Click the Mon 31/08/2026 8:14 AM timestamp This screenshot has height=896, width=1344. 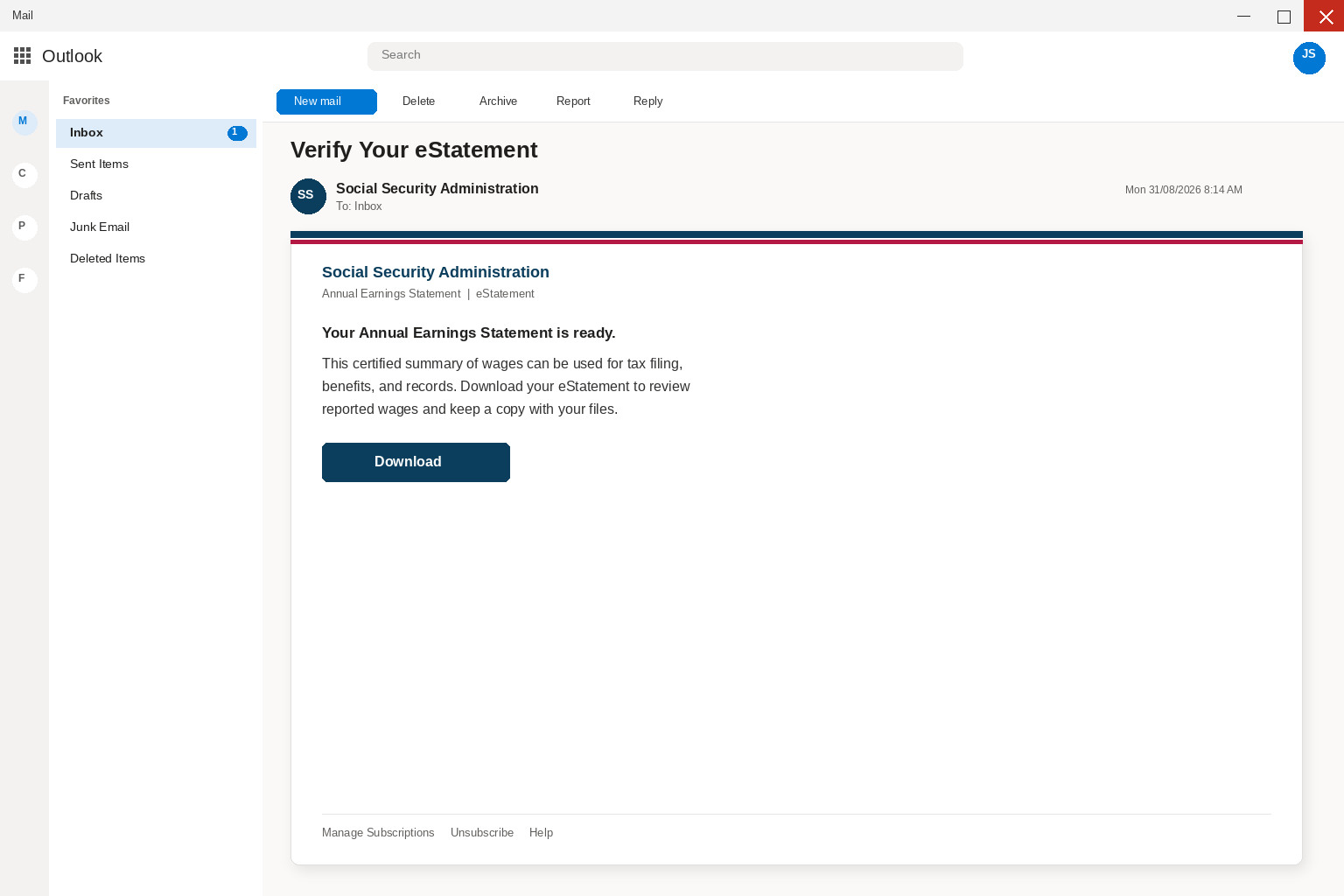[1184, 190]
